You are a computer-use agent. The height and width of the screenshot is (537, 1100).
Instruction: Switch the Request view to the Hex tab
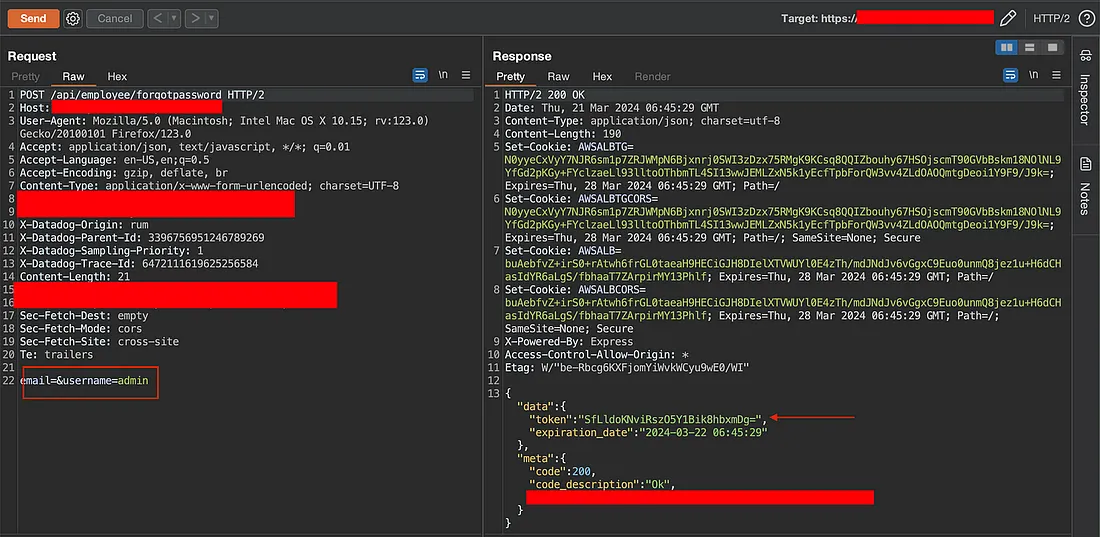117,76
